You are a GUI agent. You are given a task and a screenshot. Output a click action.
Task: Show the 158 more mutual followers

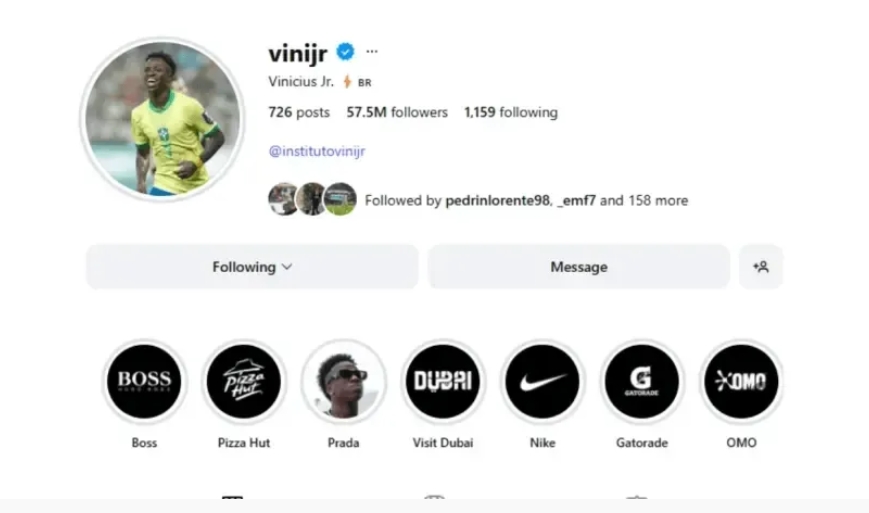[656, 200]
